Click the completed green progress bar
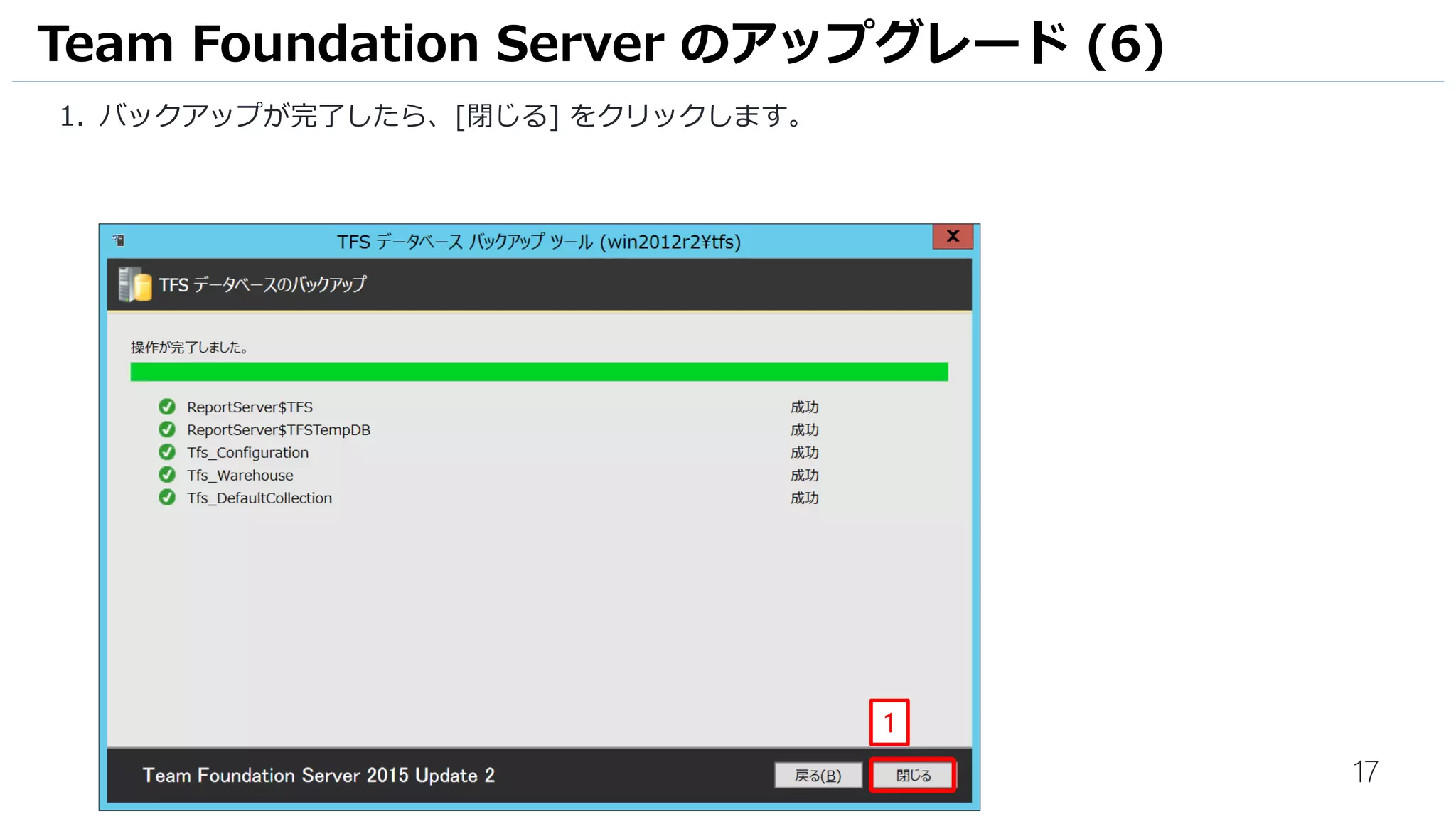Viewport: 1456px width, 819px height. [539, 372]
